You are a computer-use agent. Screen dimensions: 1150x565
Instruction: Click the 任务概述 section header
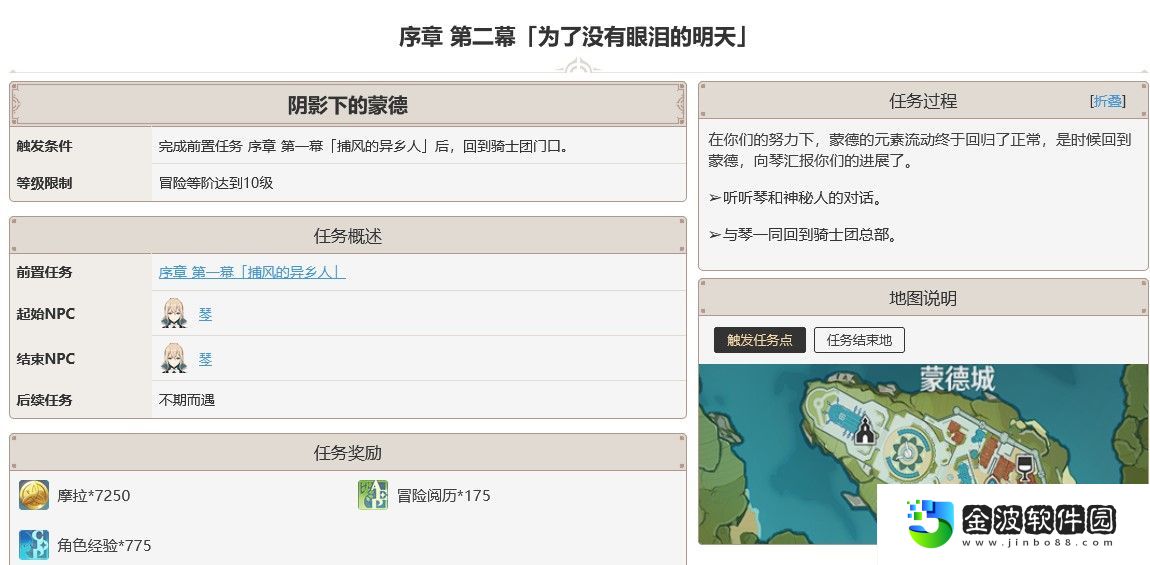tap(348, 236)
